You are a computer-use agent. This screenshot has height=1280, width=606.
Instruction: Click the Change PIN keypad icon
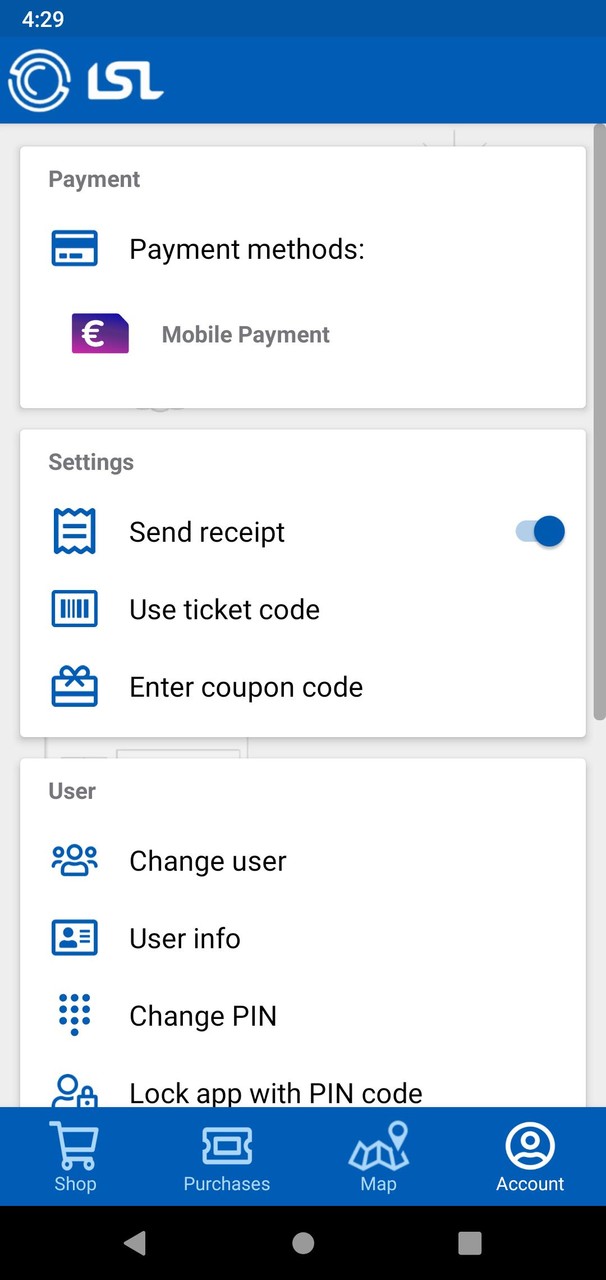(75, 1015)
